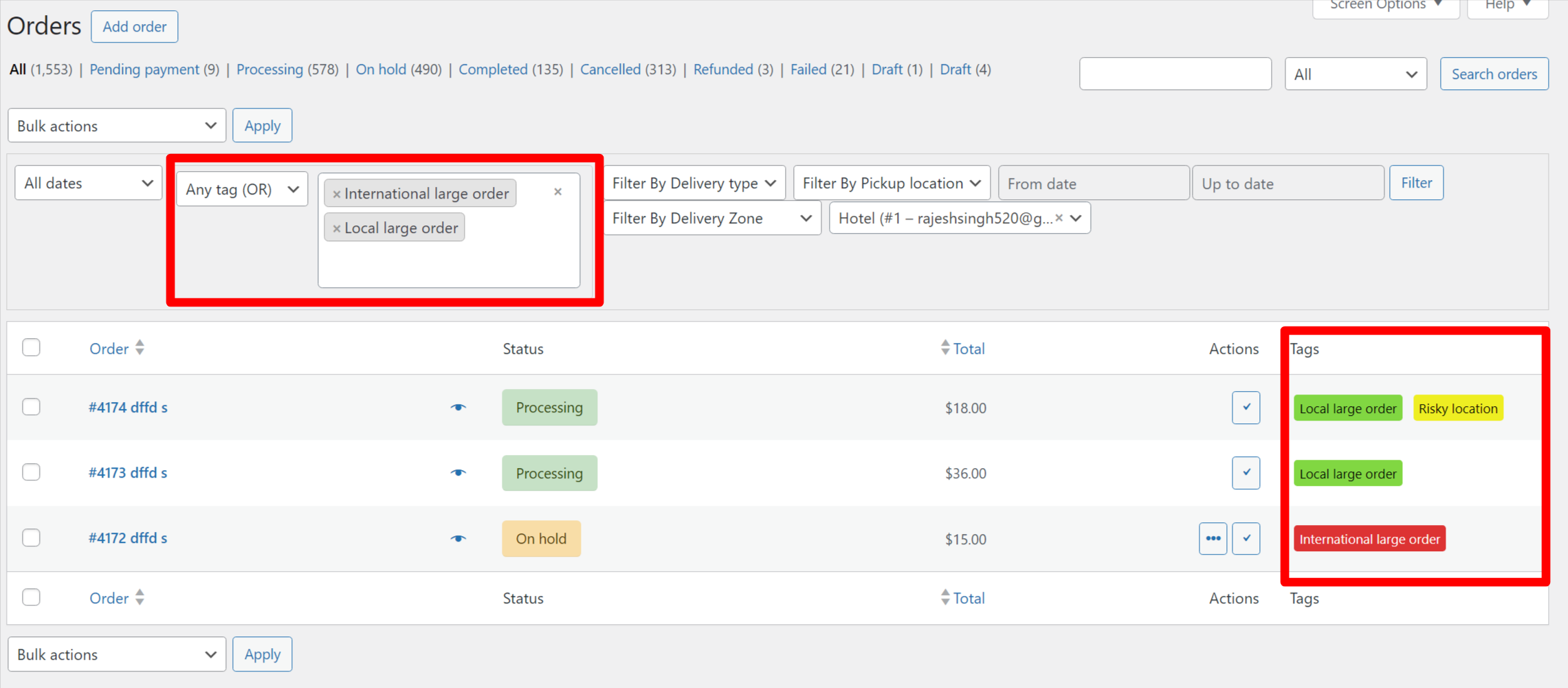Mark order #4174 complete with checkmark button
Viewport: 1568px width, 688px height.
pos(1246,408)
